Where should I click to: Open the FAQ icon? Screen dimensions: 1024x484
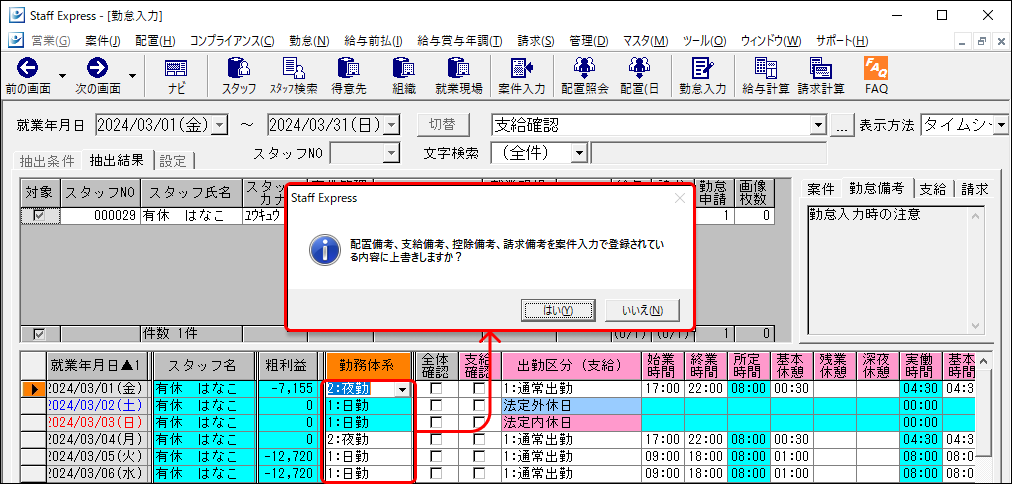(876, 76)
